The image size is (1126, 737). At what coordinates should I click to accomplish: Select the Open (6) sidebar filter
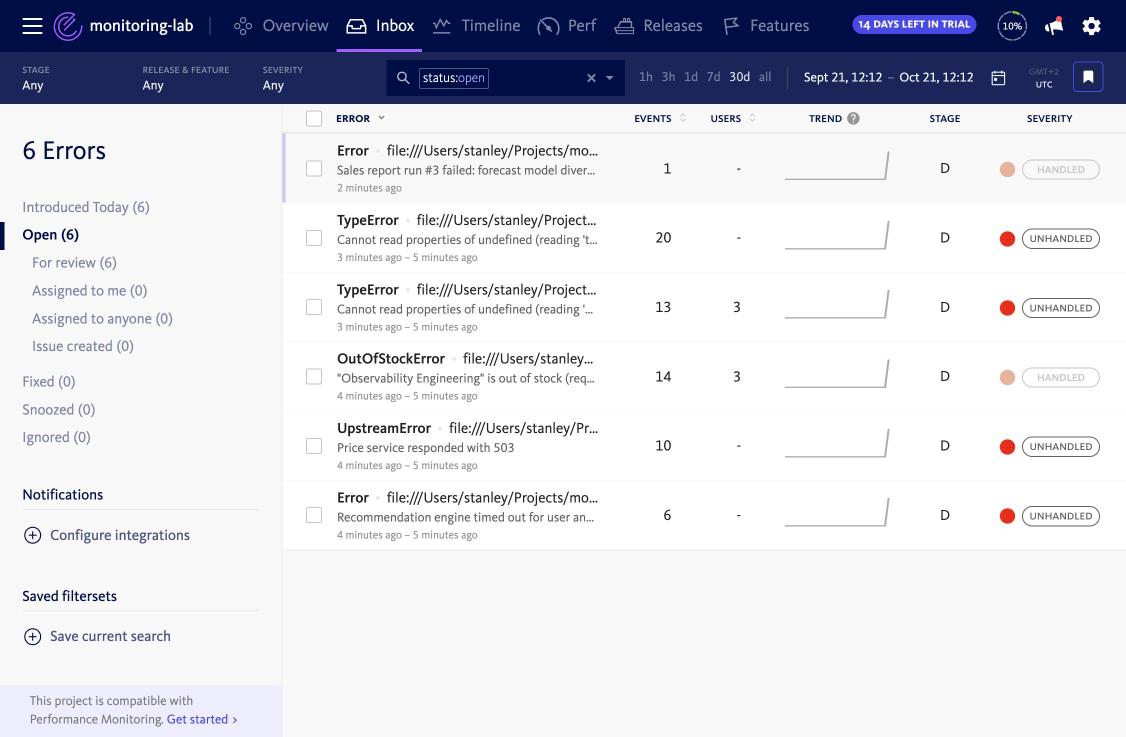pyautogui.click(x=50, y=235)
